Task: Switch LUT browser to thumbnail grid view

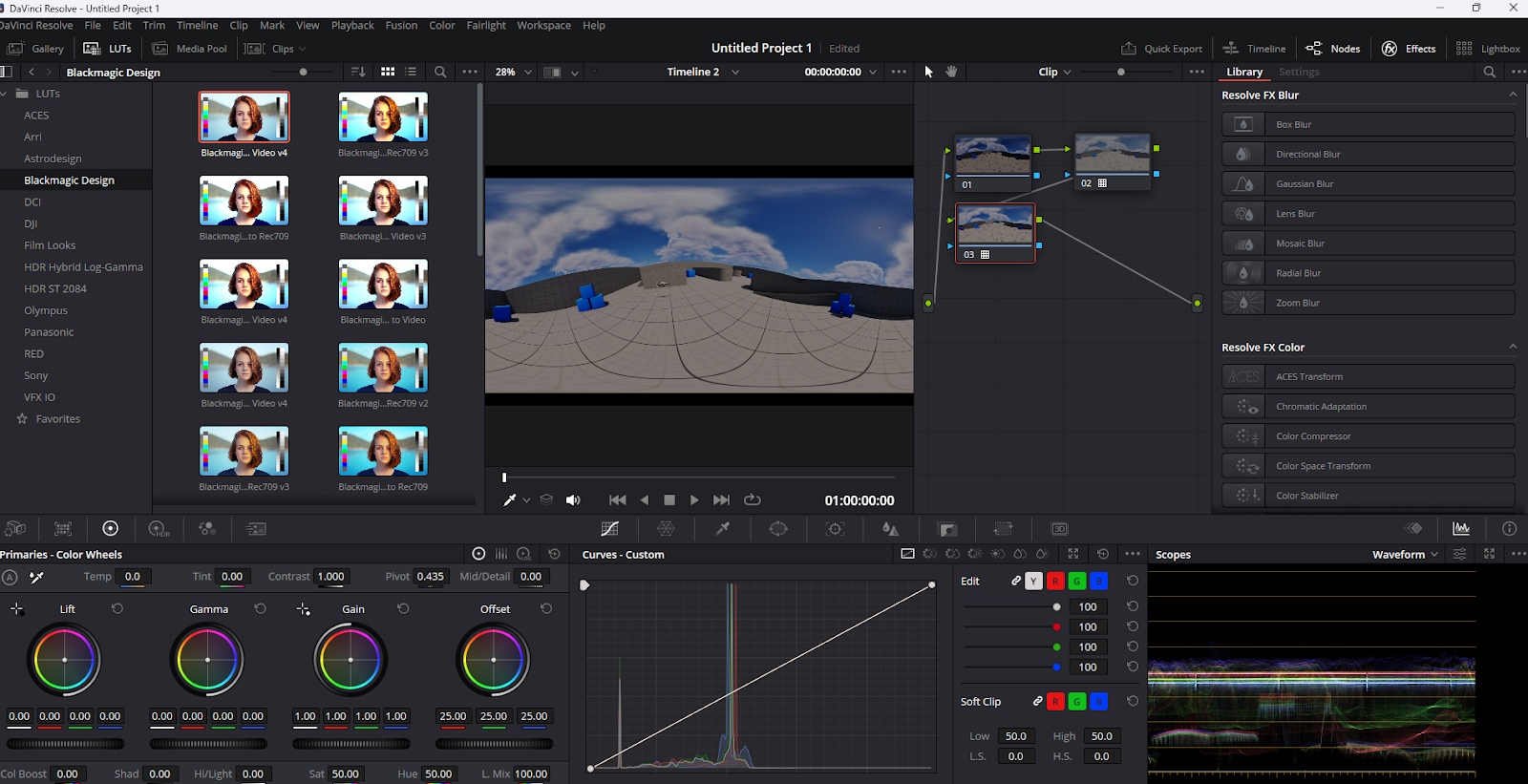Action: (388, 72)
